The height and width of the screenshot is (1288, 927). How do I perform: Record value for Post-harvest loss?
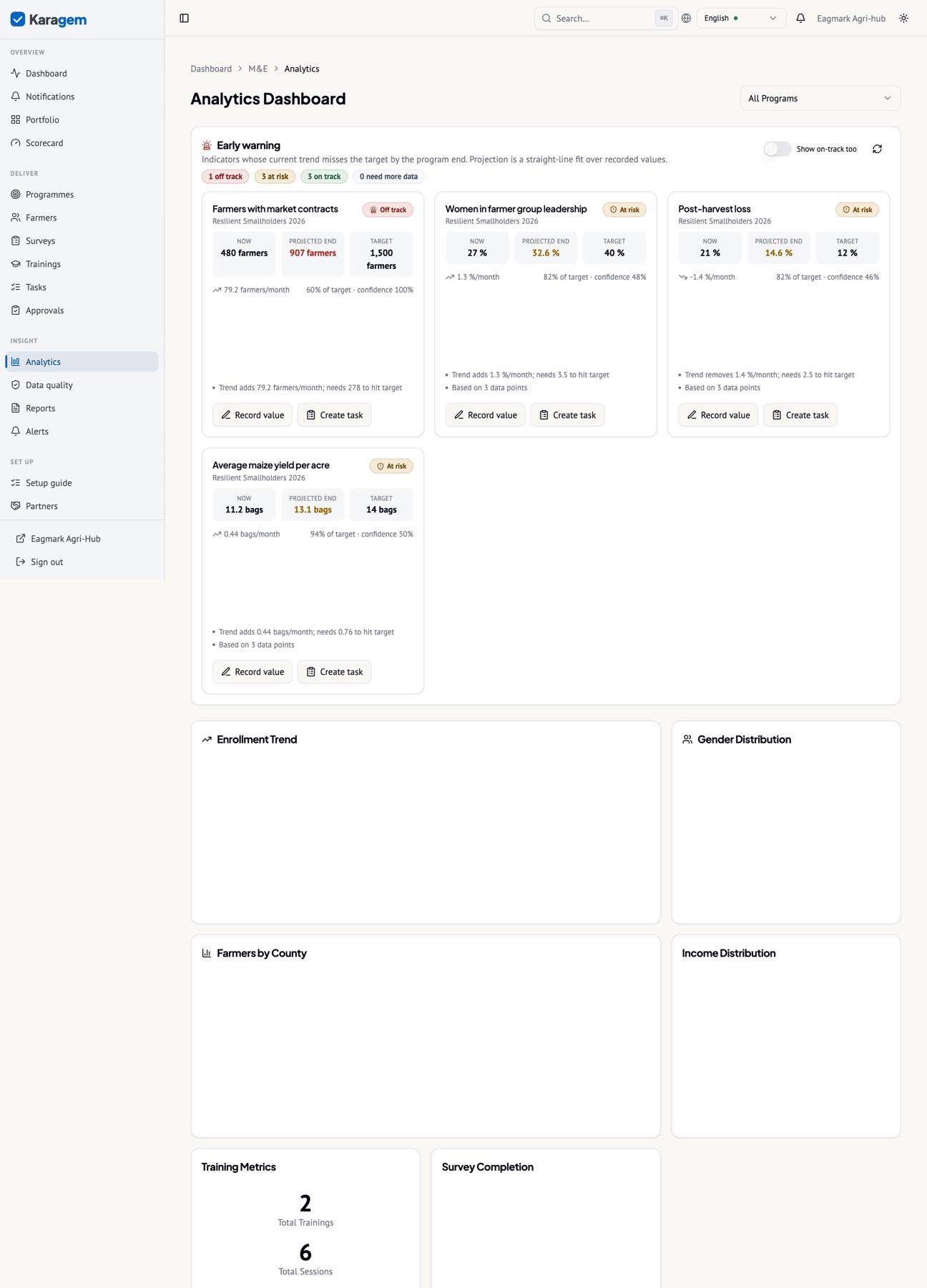coord(718,415)
